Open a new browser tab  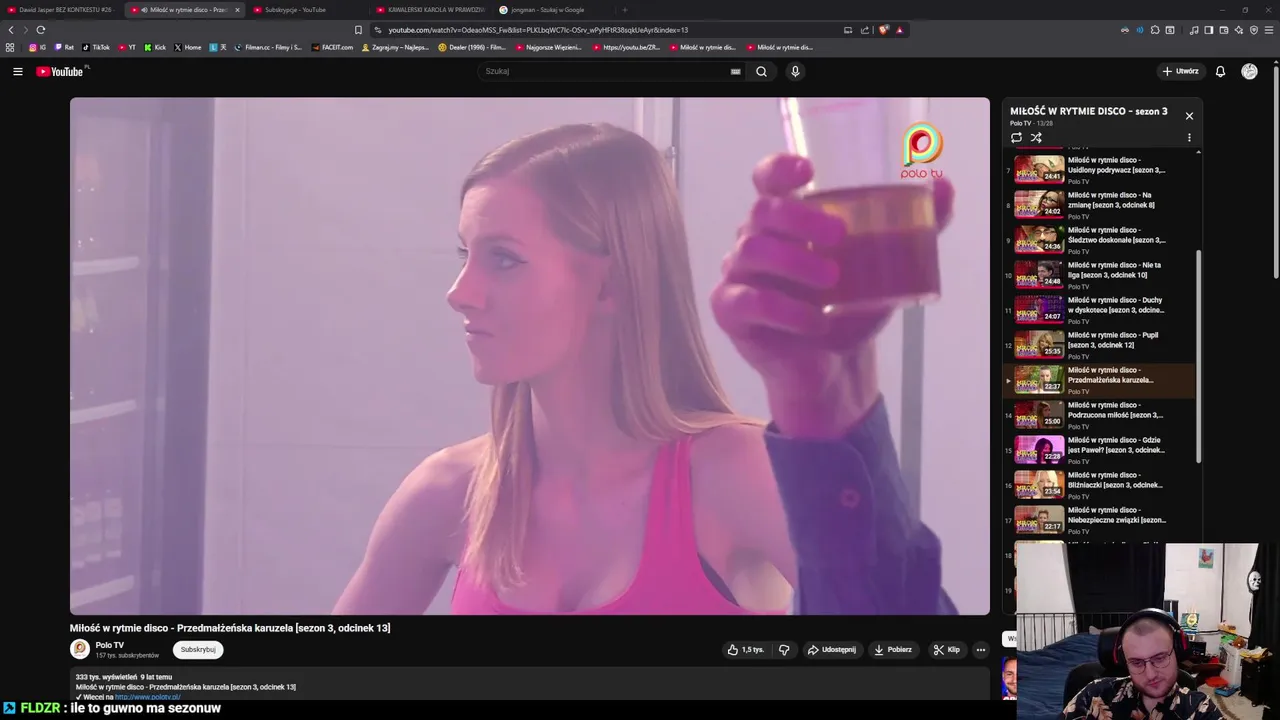coord(625,10)
